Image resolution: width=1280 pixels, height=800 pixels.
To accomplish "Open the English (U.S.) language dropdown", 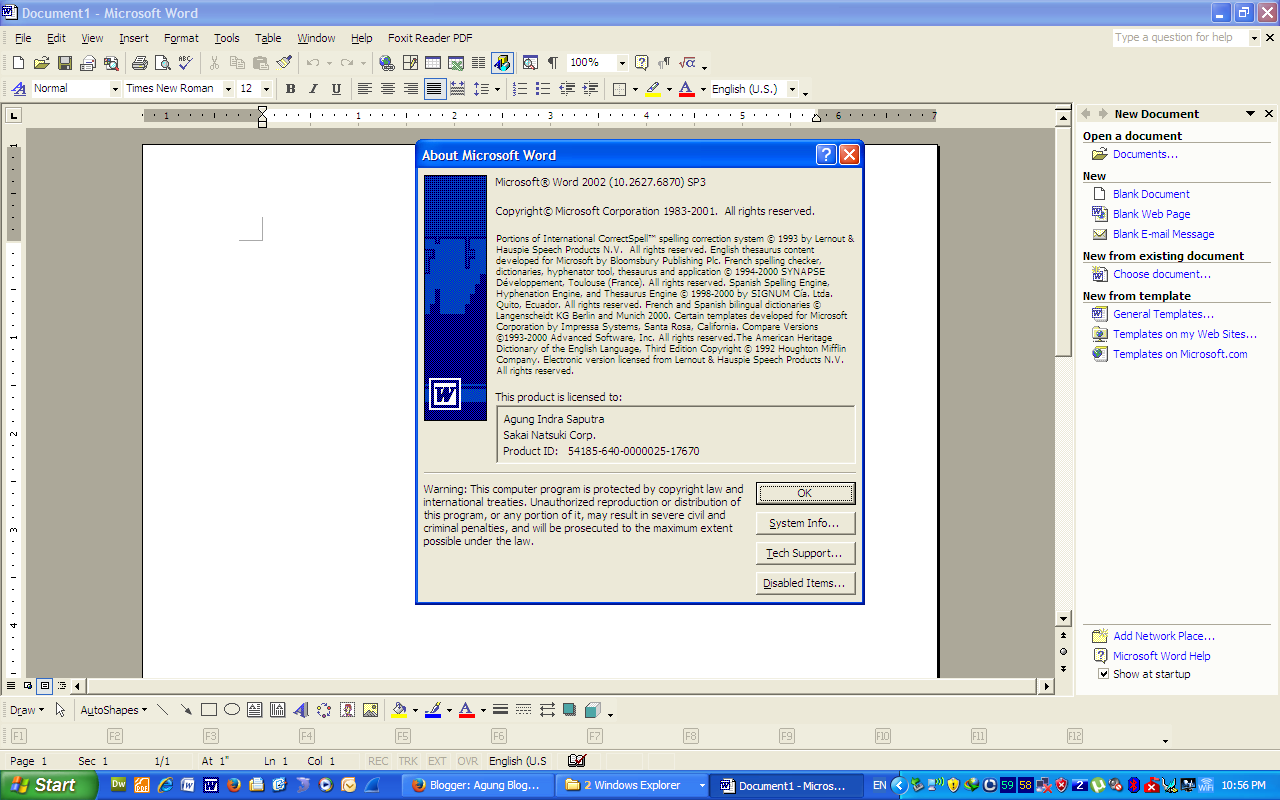I will coord(792,89).
